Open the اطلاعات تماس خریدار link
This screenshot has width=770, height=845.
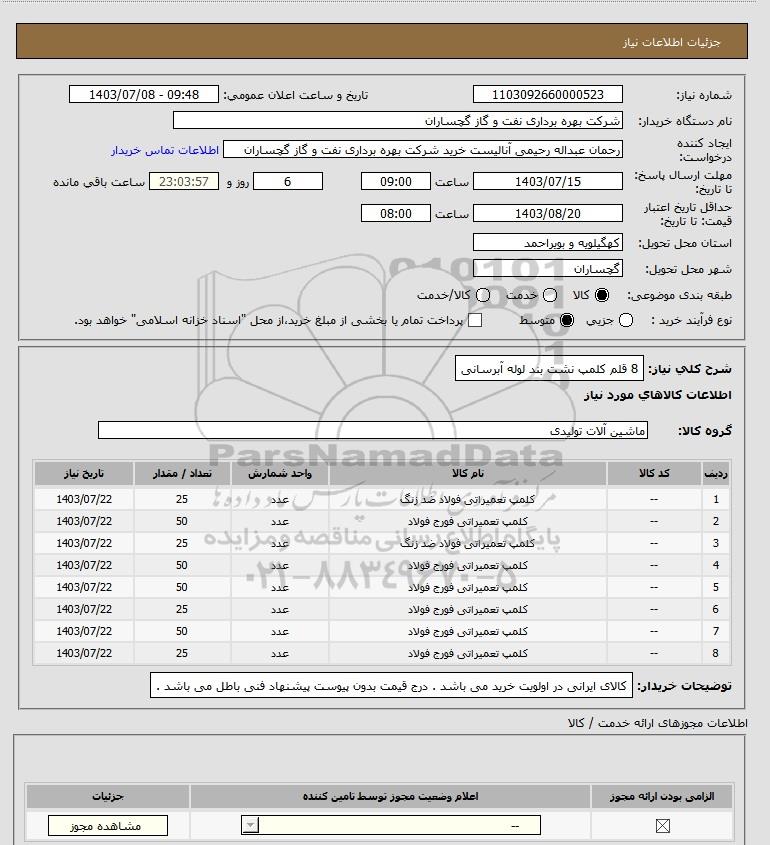pyautogui.click(x=165, y=150)
